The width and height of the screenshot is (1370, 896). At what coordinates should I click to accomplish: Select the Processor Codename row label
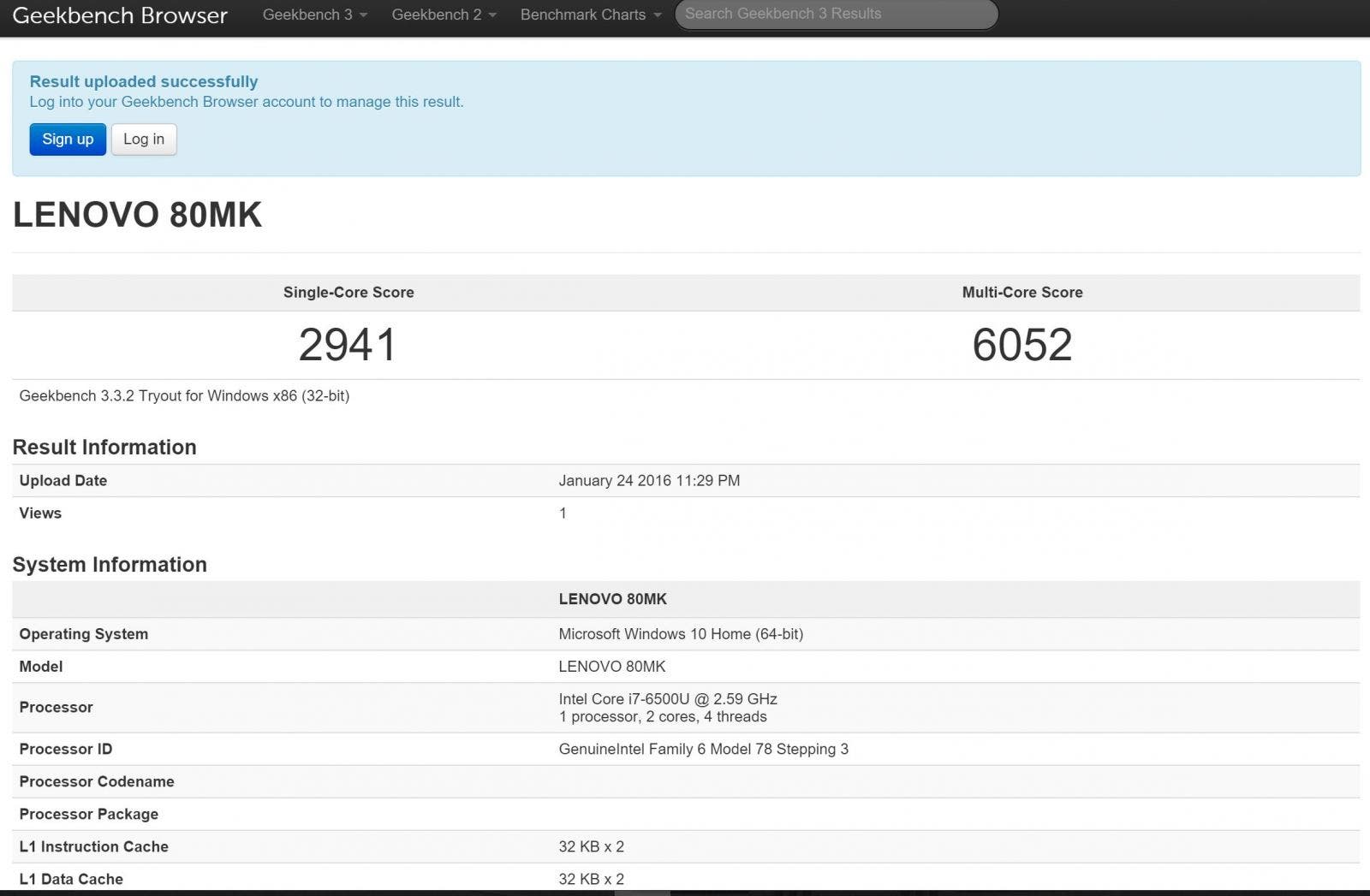pyautogui.click(x=97, y=781)
